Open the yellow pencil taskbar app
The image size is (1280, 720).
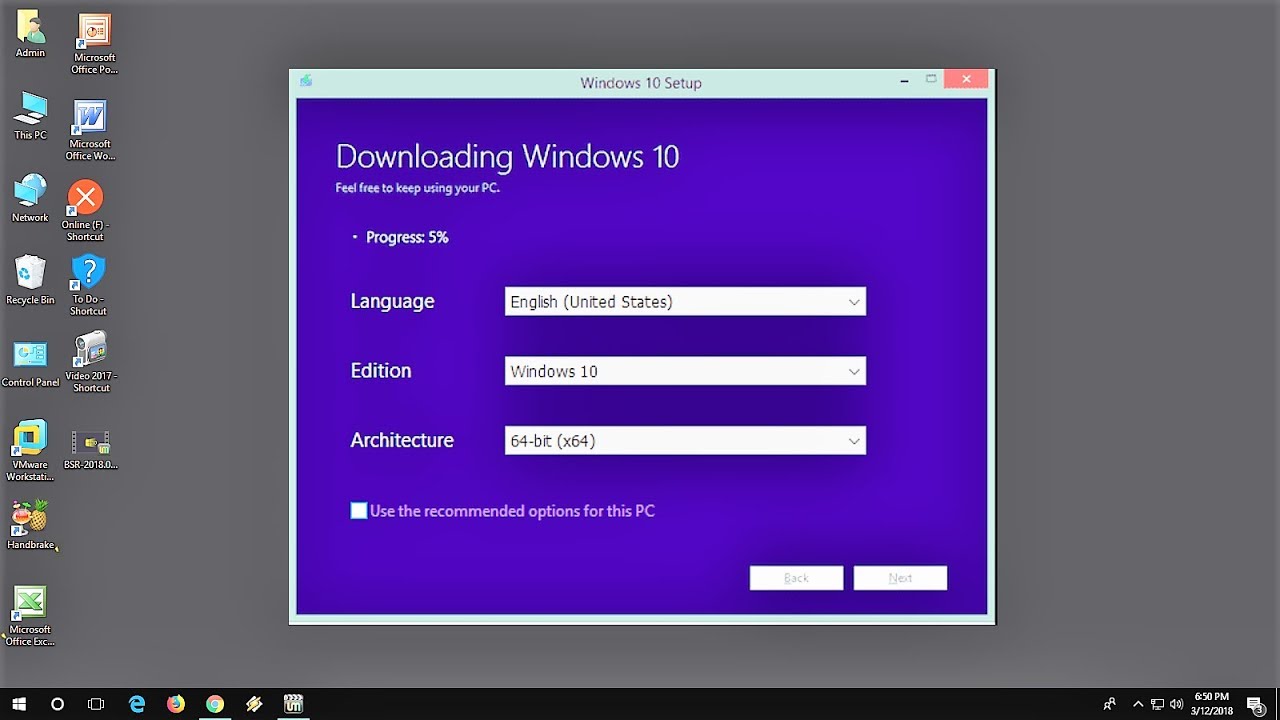pos(254,704)
